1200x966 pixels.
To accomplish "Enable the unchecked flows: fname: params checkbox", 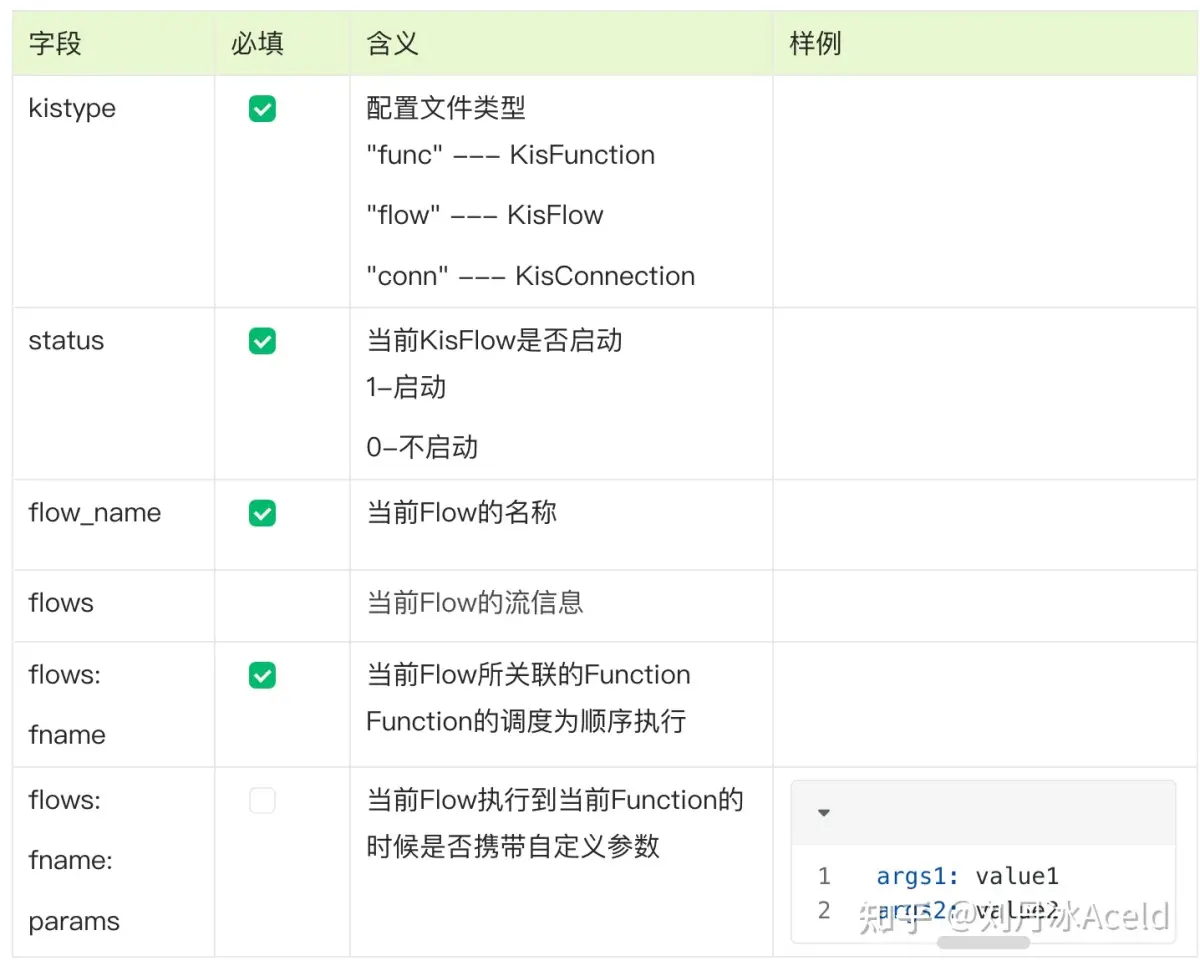I will 262,801.
